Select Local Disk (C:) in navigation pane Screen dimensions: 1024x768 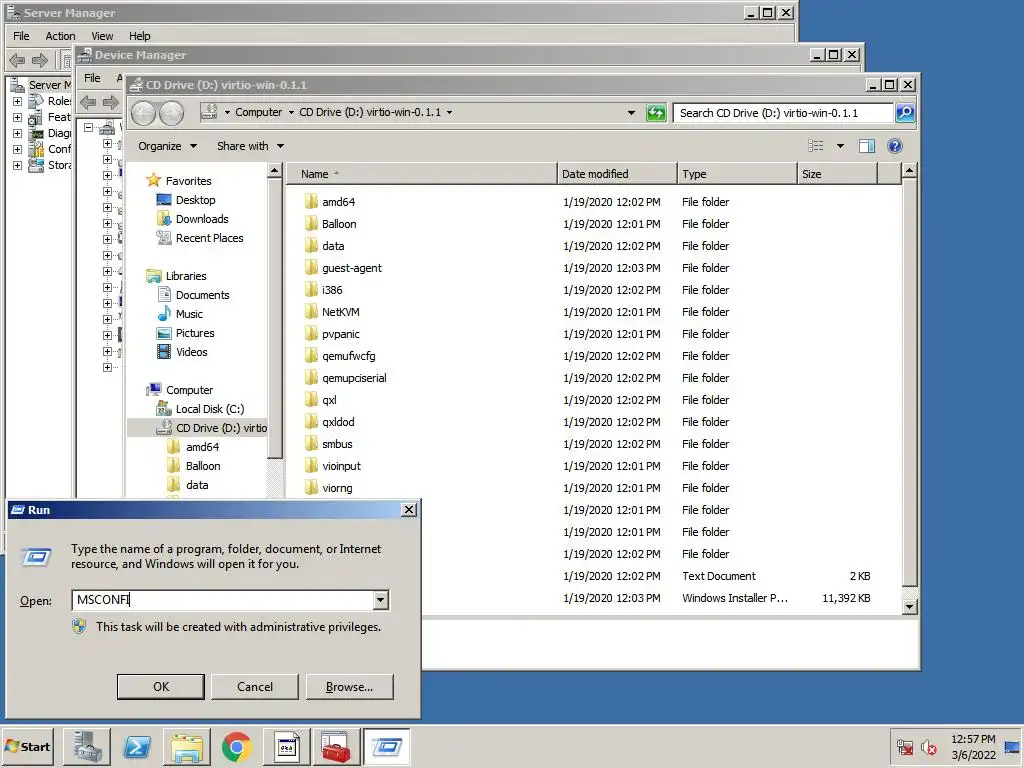point(210,409)
